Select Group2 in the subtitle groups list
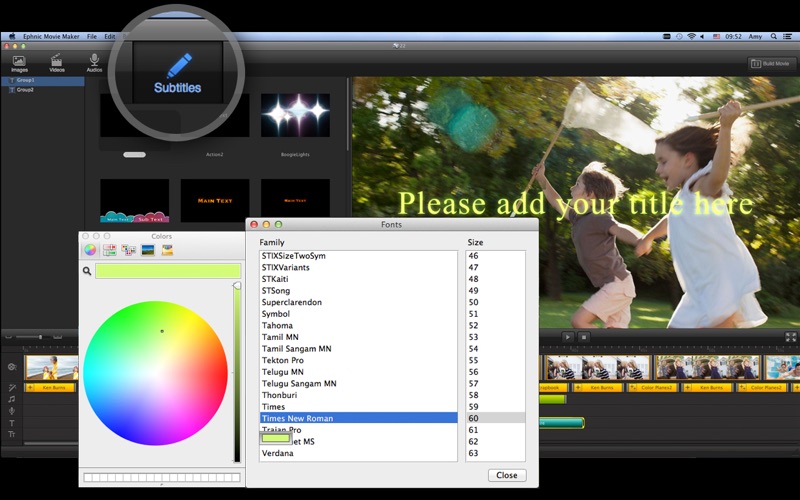The height and width of the screenshot is (500, 800). pyautogui.click(x=43, y=90)
